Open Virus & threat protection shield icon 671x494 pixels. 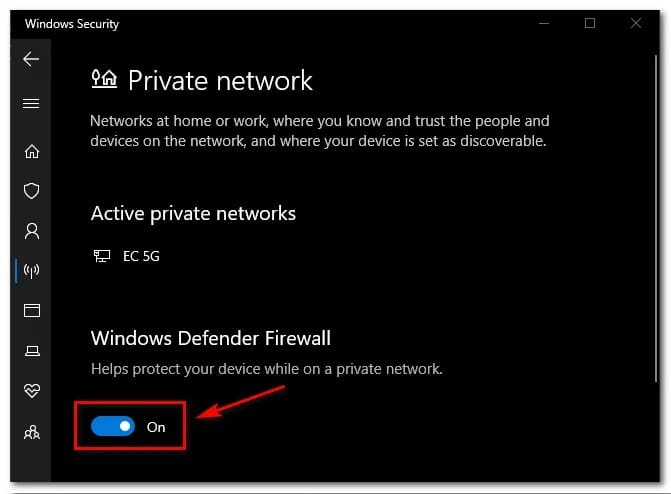click(x=31, y=191)
